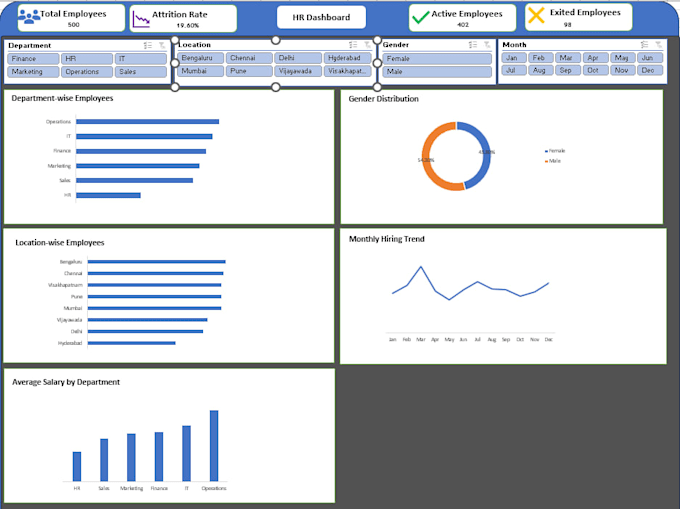The height and width of the screenshot is (509, 680).
Task: Select IT in Department slicer
Action: pyautogui.click(x=141, y=59)
